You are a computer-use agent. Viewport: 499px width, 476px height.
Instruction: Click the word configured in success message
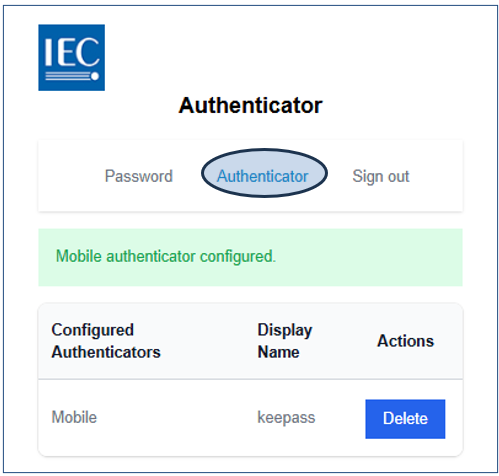pos(238,257)
